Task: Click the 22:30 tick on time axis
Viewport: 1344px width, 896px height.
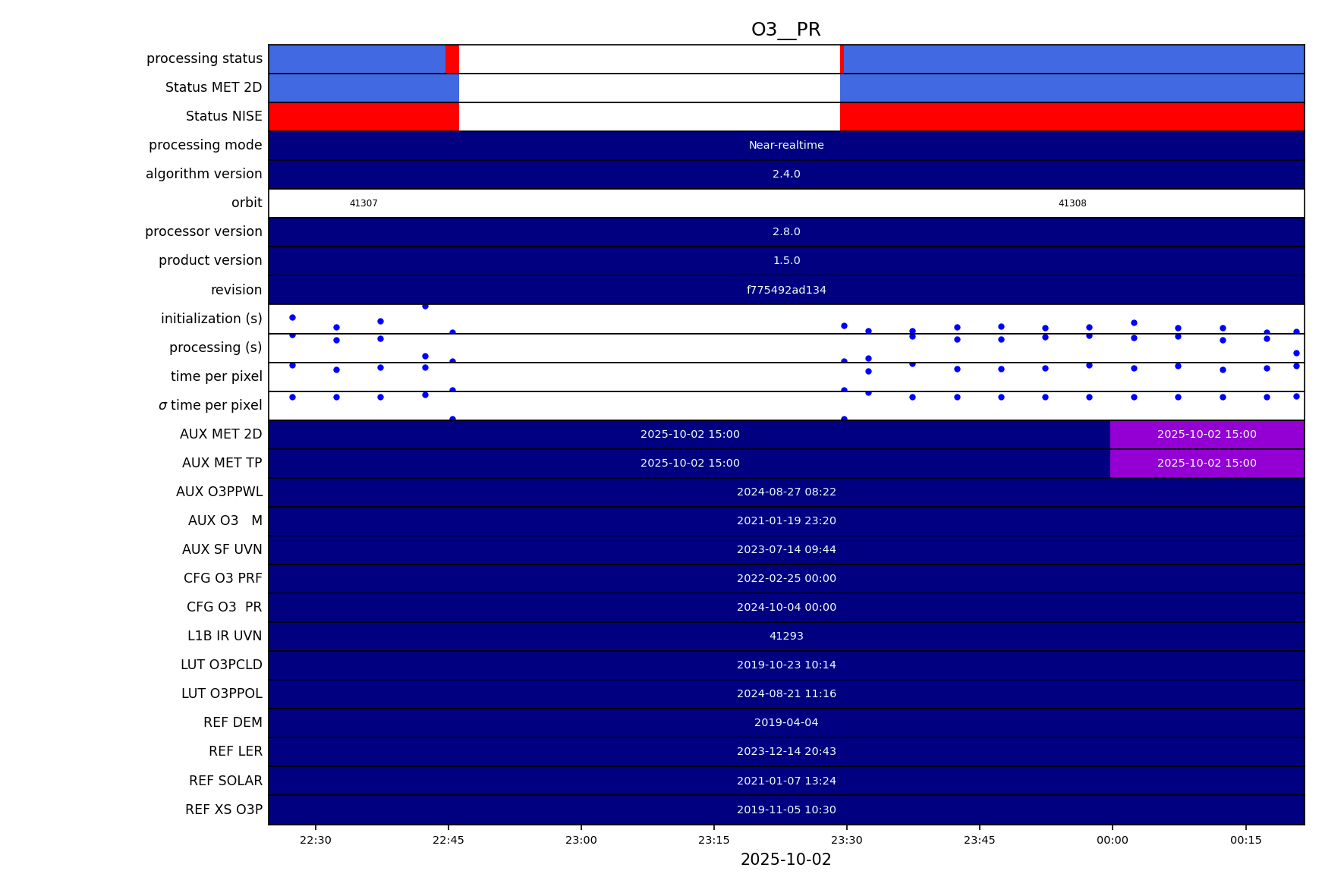Action: 315,840
